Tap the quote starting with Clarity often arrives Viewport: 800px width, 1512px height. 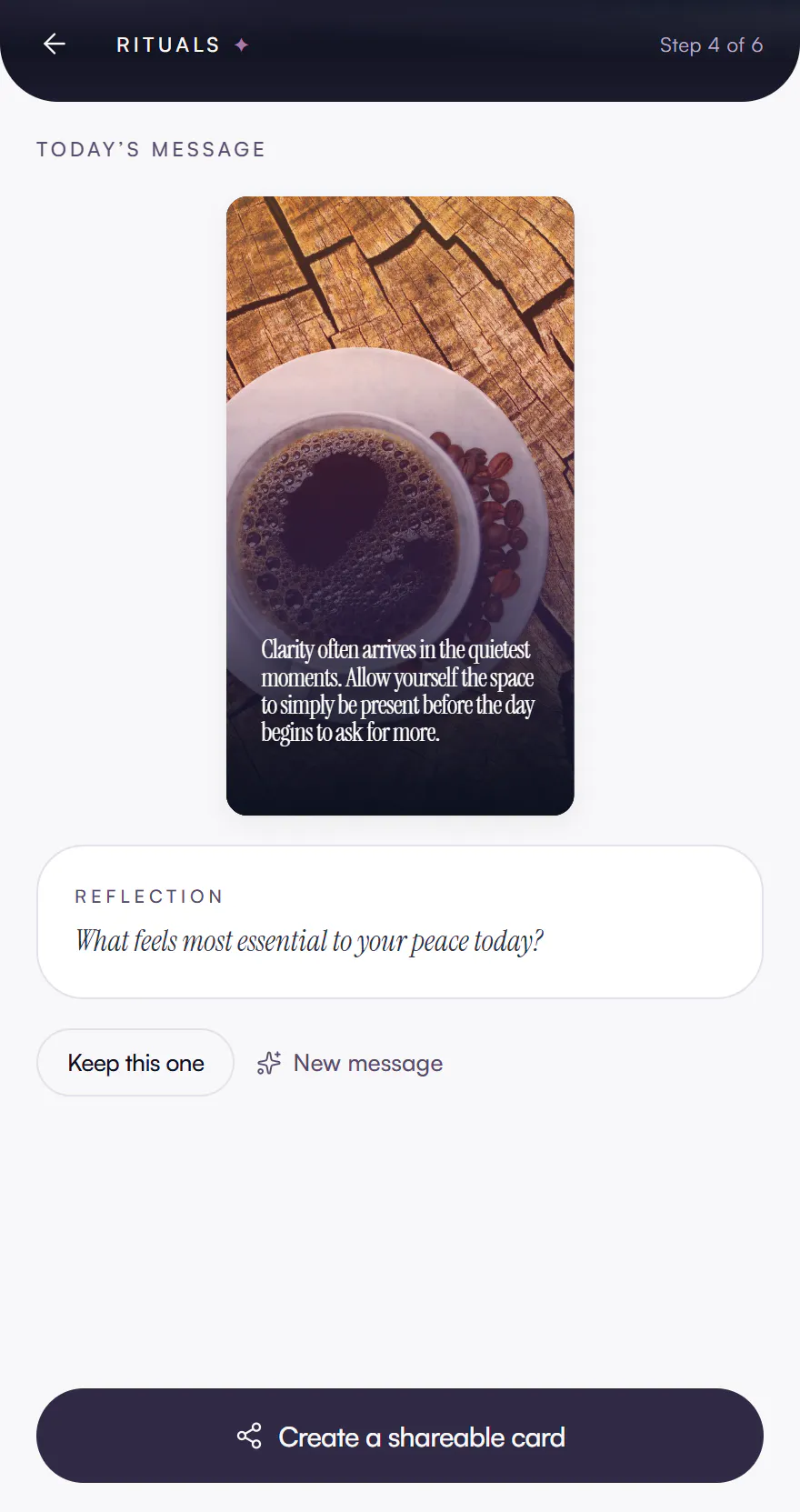[x=397, y=691]
